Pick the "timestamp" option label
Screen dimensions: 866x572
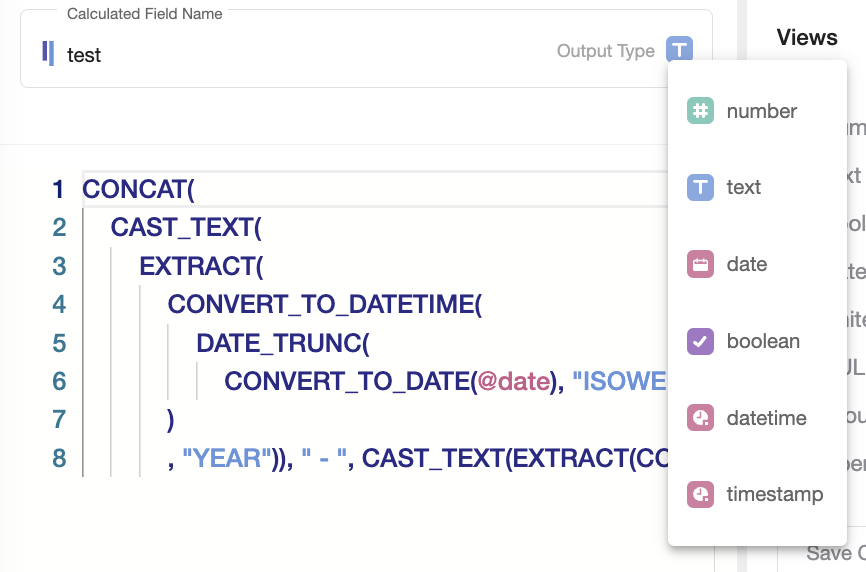[774, 494]
